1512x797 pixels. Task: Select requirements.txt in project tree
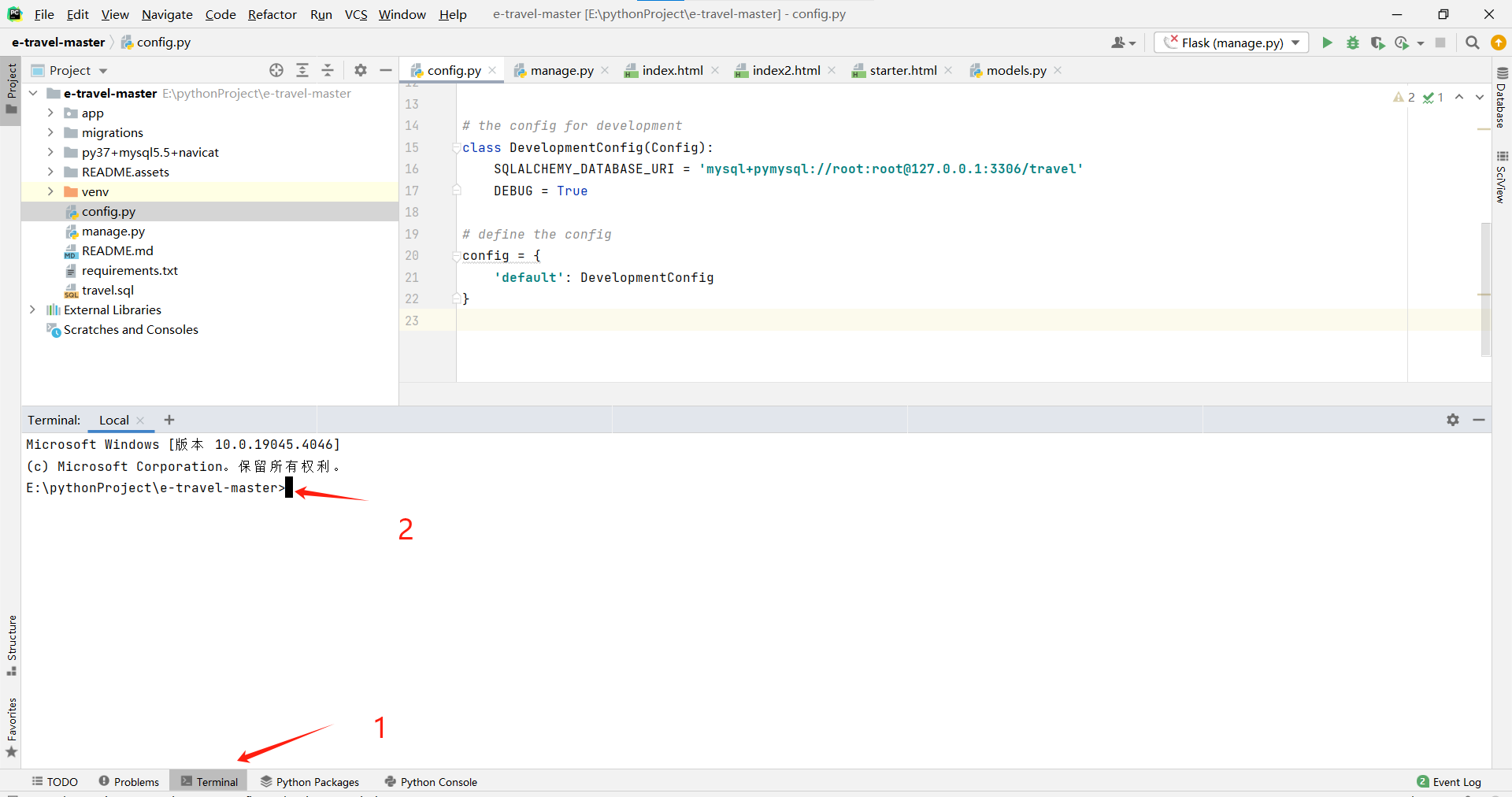click(130, 270)
